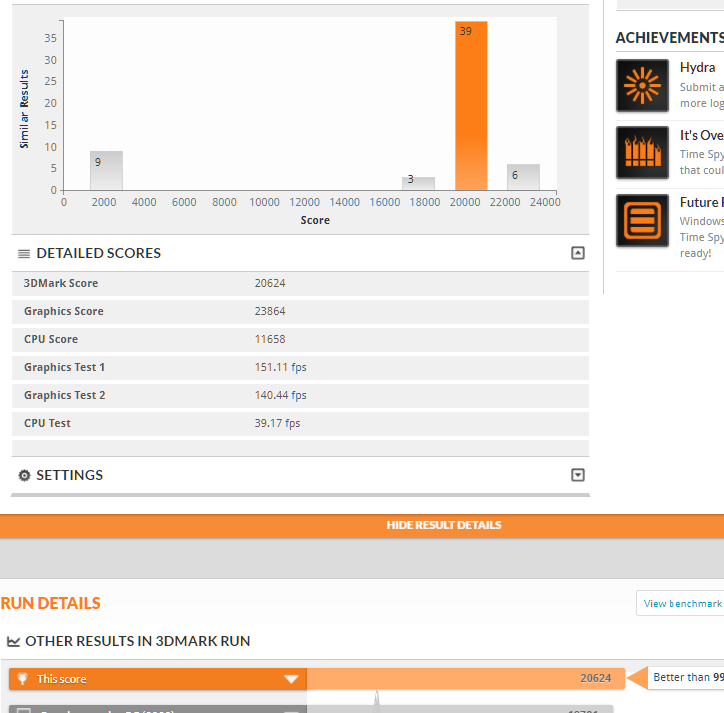Click the Run Details heading
724x713 pixels.
[x=51, y=604]
